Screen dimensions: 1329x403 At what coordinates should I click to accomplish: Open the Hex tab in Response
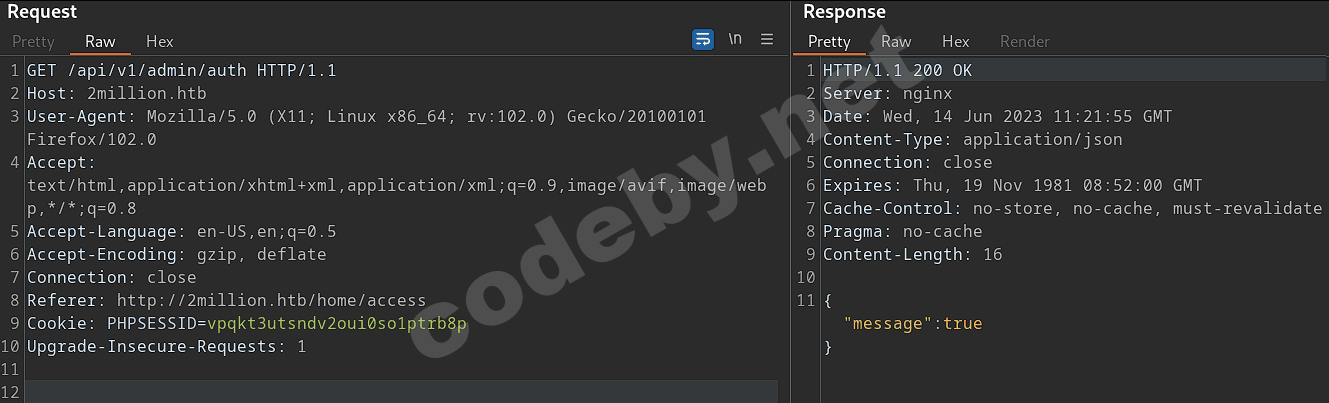[956, 42]
